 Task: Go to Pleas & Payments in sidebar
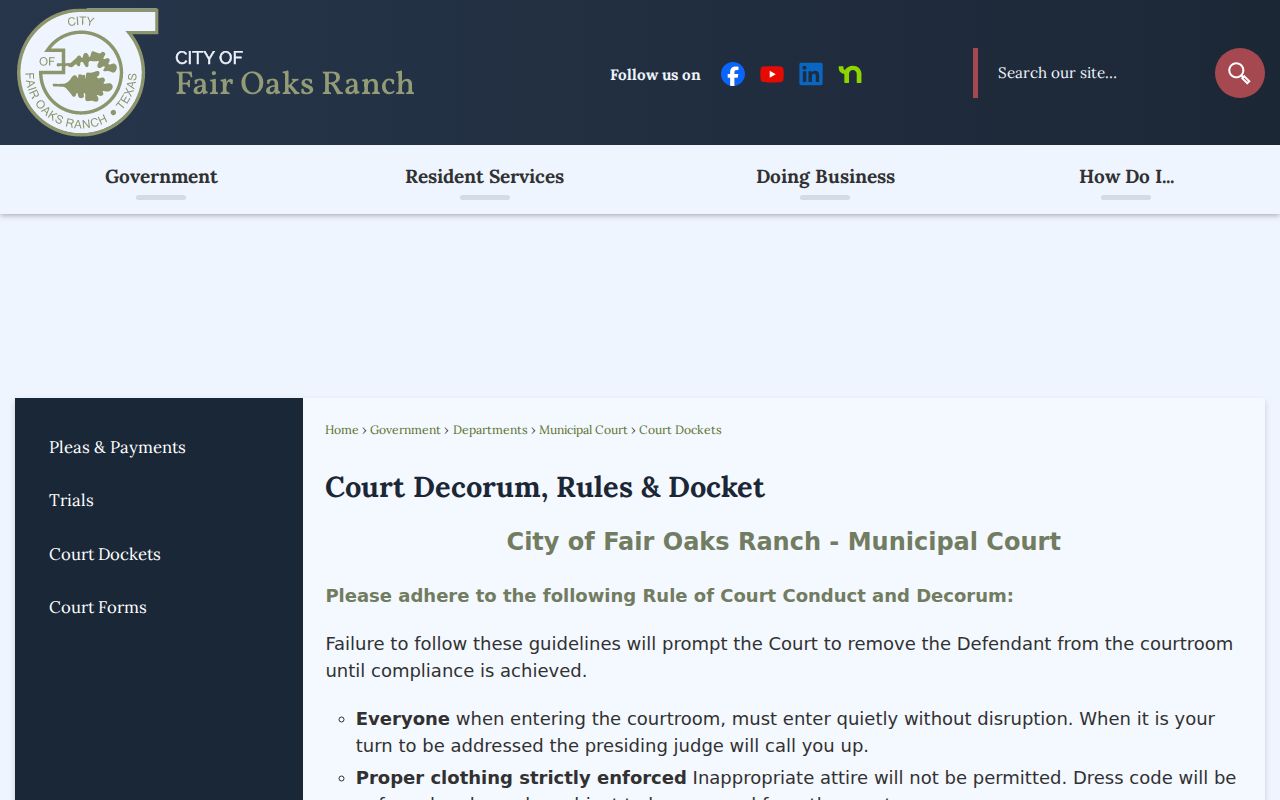(x=117, y=447)
